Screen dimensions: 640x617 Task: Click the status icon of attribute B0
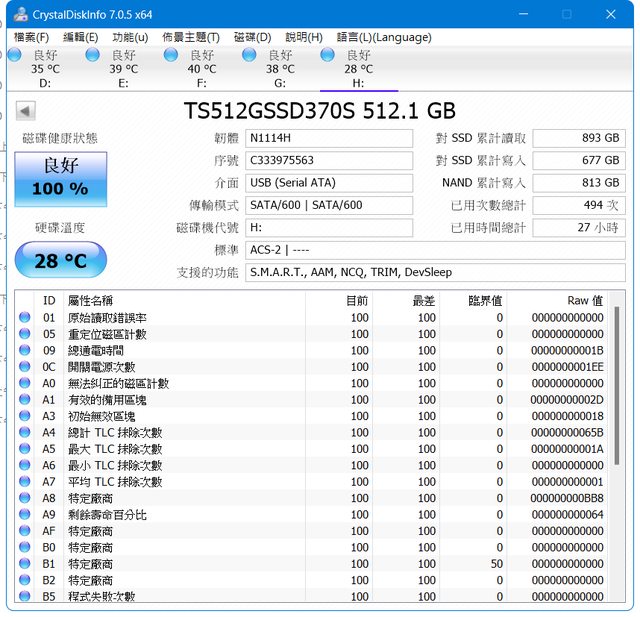tap(24, 547)
